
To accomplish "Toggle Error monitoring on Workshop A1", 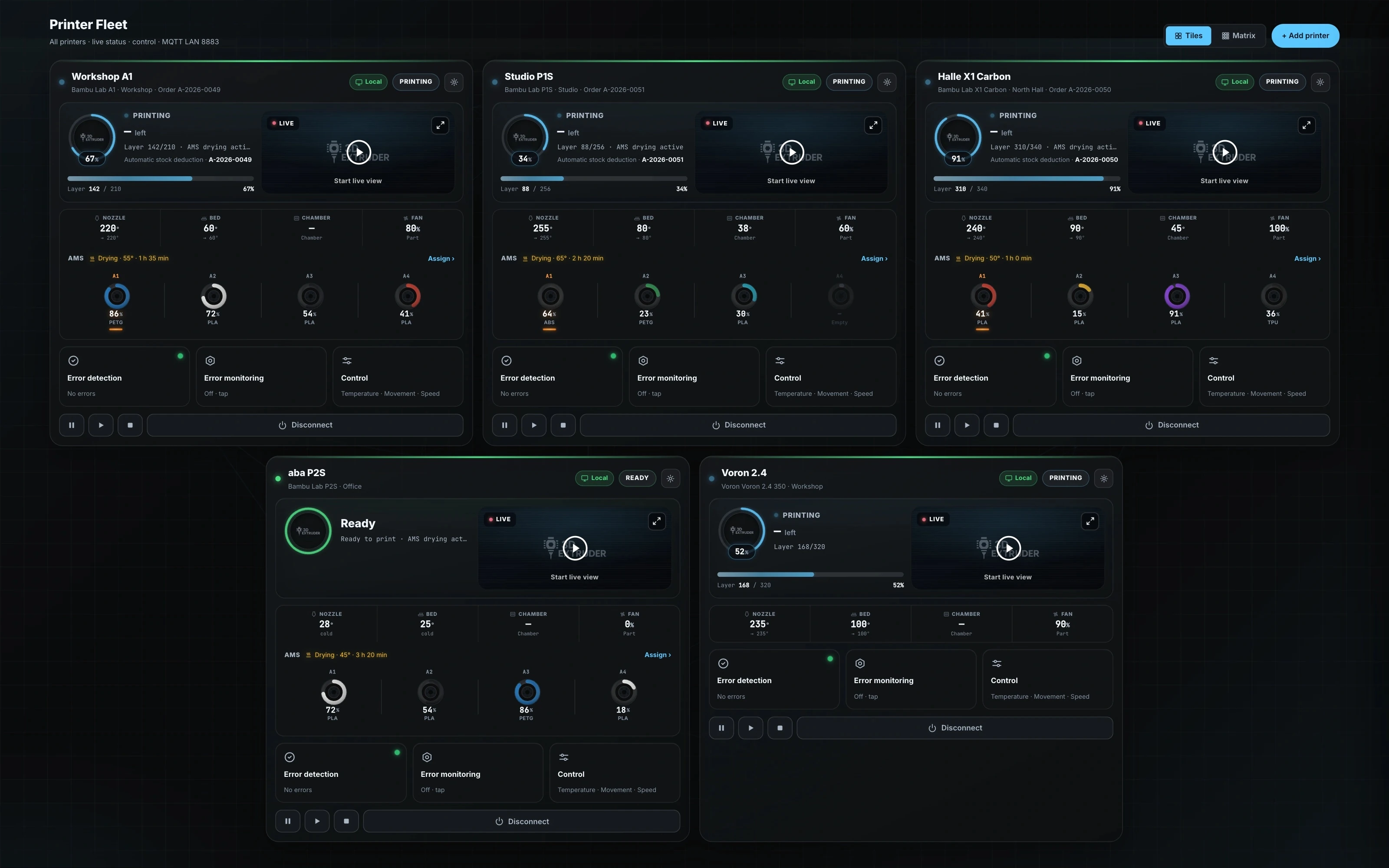I will tap(261, 377).
